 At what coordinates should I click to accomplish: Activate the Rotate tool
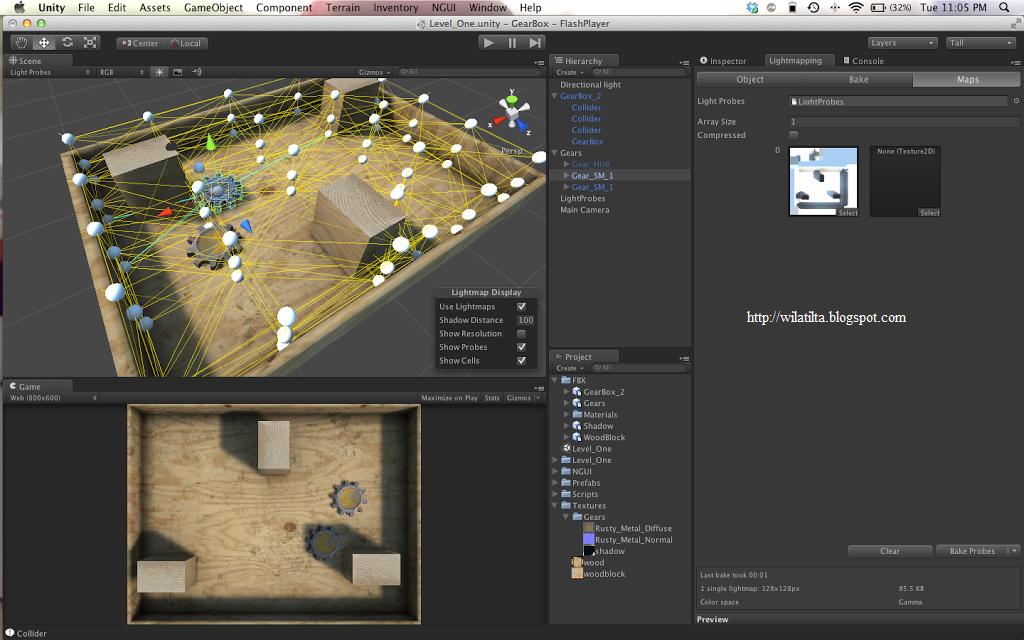point(66,42)
